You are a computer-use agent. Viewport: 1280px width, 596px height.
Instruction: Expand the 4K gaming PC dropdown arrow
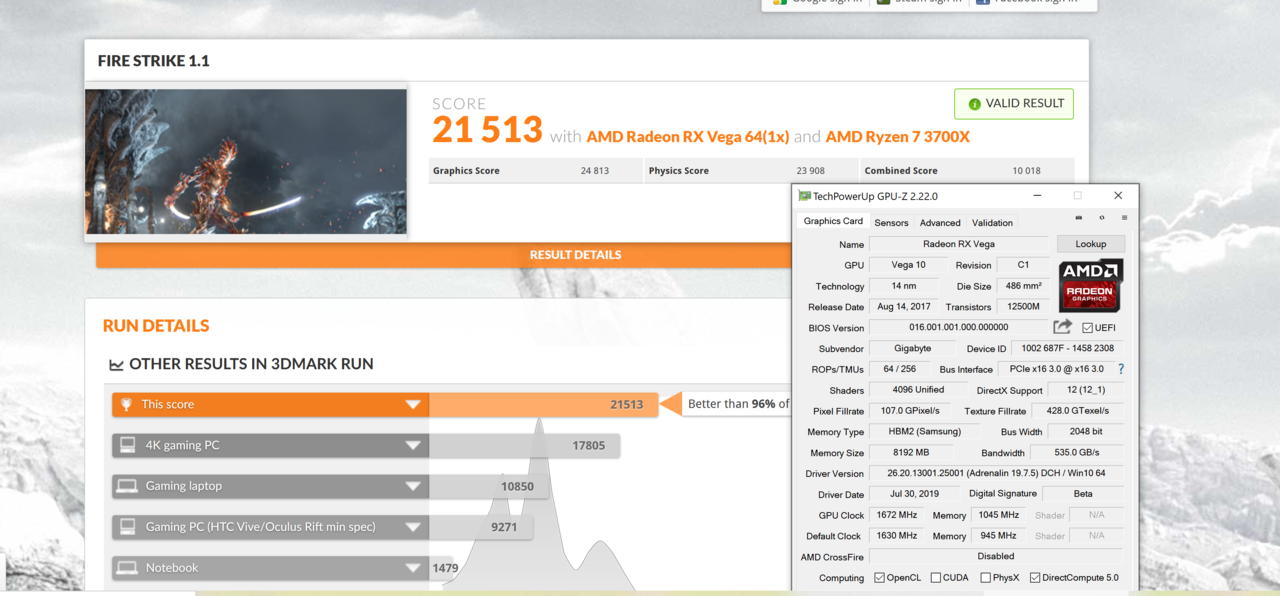coord(412,446)
